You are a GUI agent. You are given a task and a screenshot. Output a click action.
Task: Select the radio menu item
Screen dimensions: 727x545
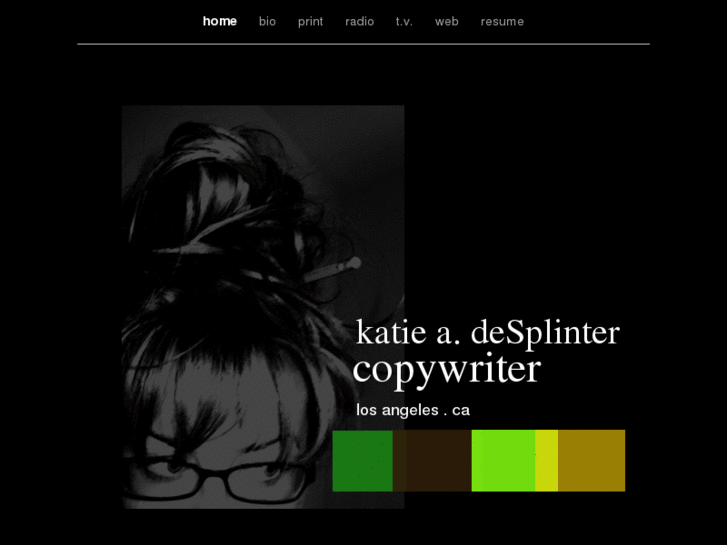(x=359, y=21)
